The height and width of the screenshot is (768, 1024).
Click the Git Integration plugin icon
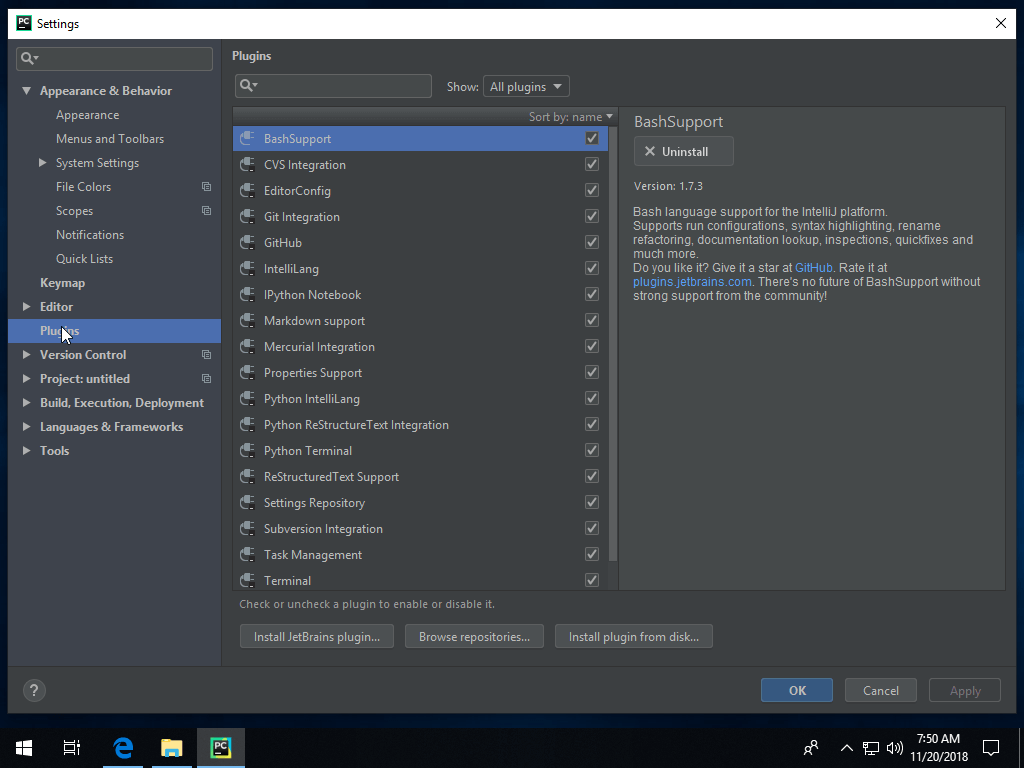248,217
